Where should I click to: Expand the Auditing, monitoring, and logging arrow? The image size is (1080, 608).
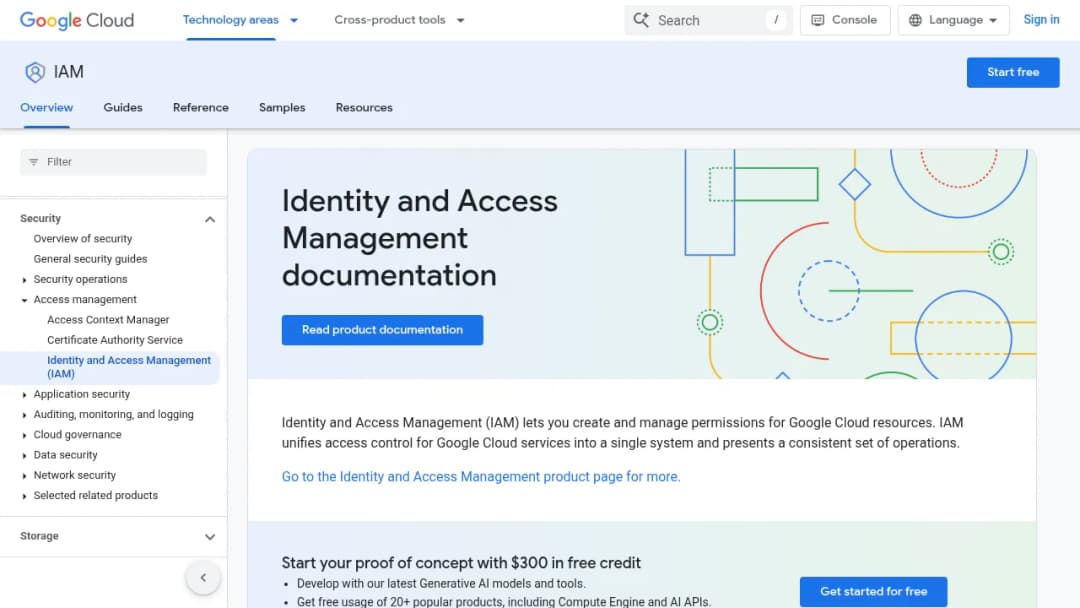point(24,415)
